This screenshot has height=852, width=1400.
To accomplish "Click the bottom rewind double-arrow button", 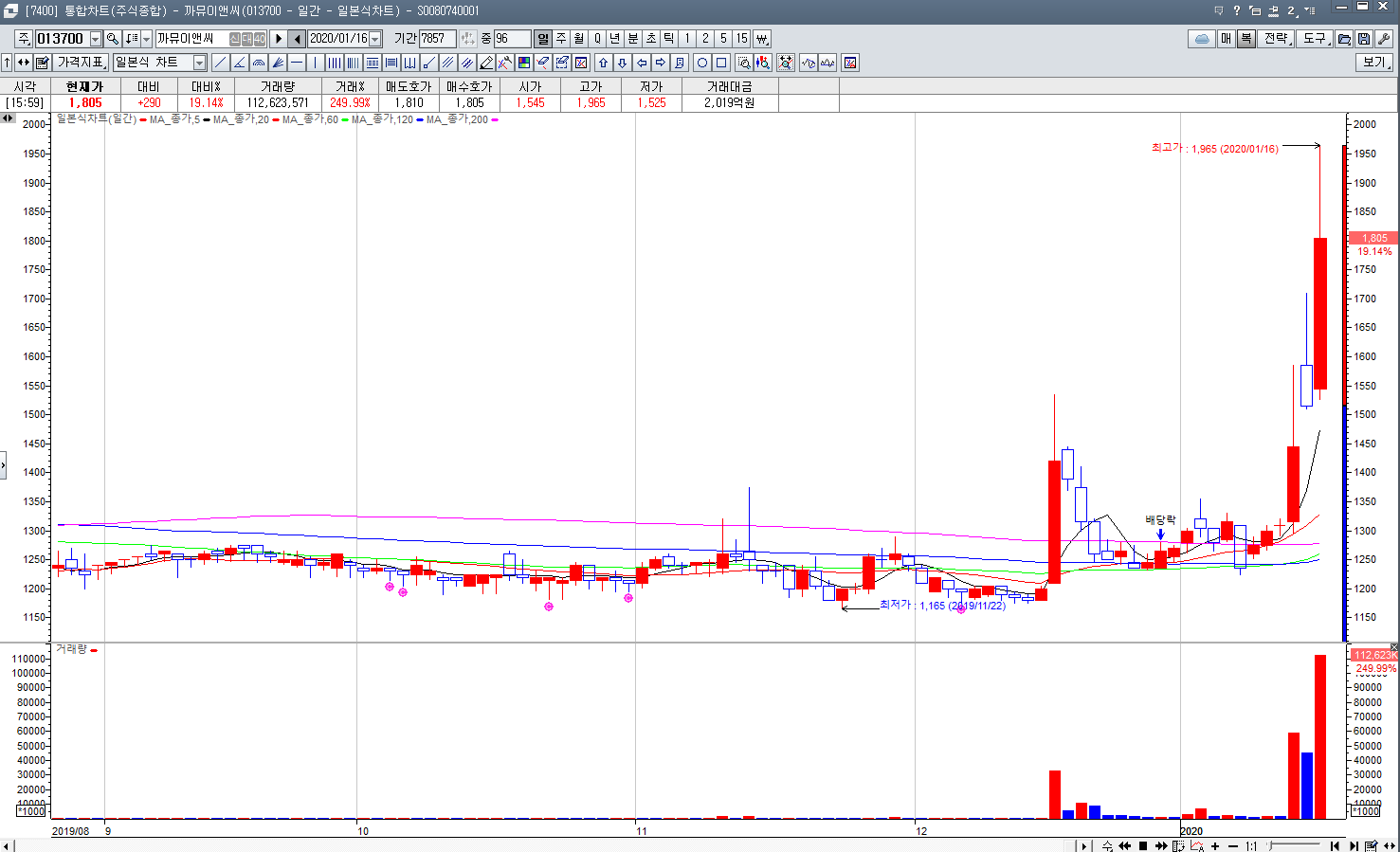I will click(x=1124, y=845).
